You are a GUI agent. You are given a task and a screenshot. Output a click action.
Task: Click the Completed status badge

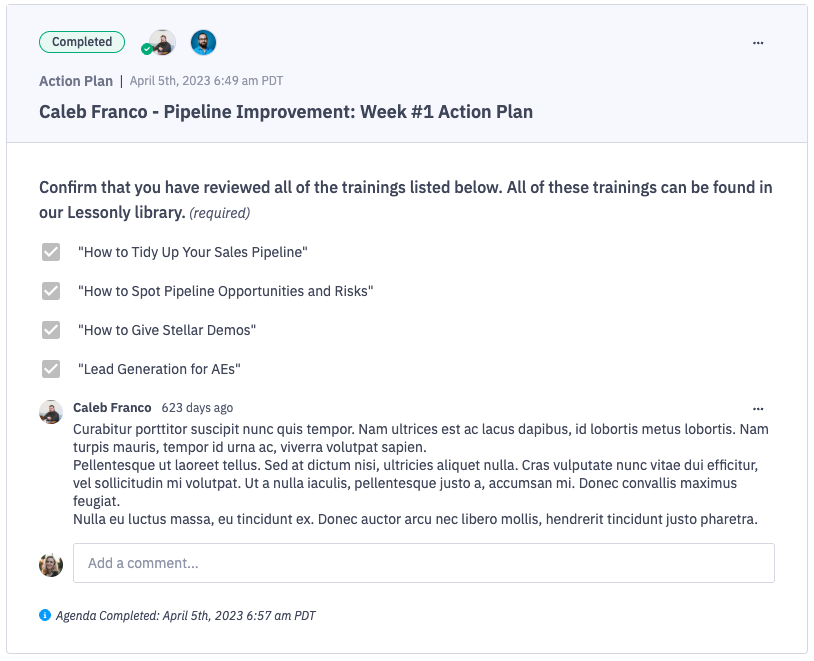(81, 42)
